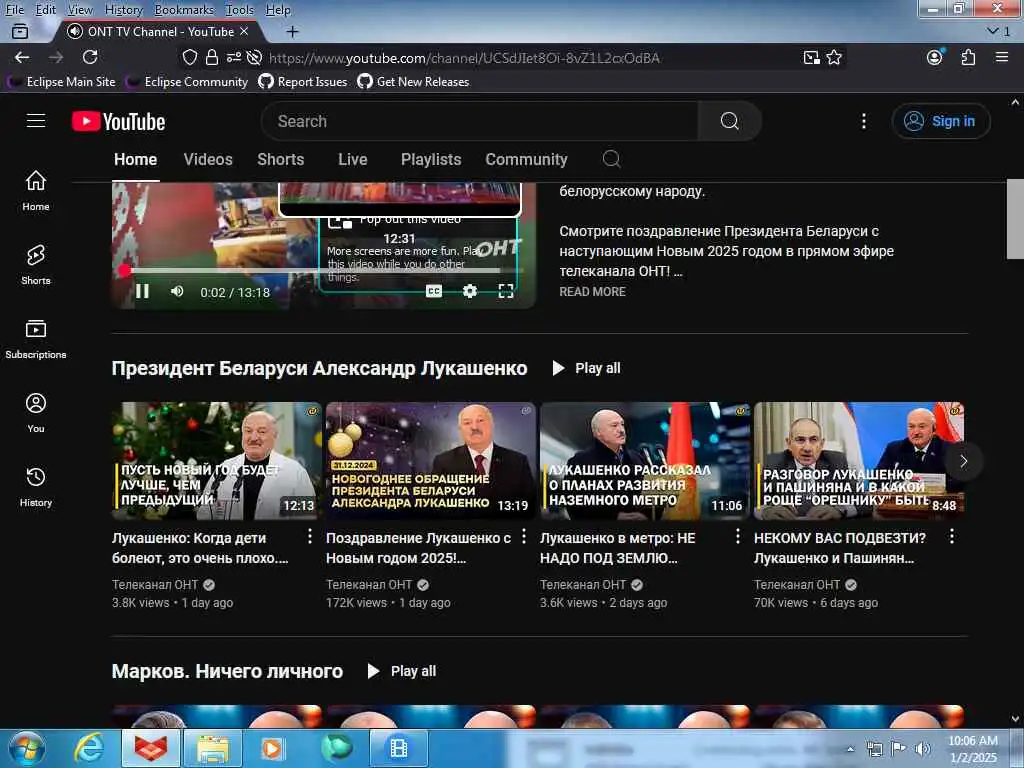Reload the page
This screenshot has height=768, width=1024.
(90, 57)
